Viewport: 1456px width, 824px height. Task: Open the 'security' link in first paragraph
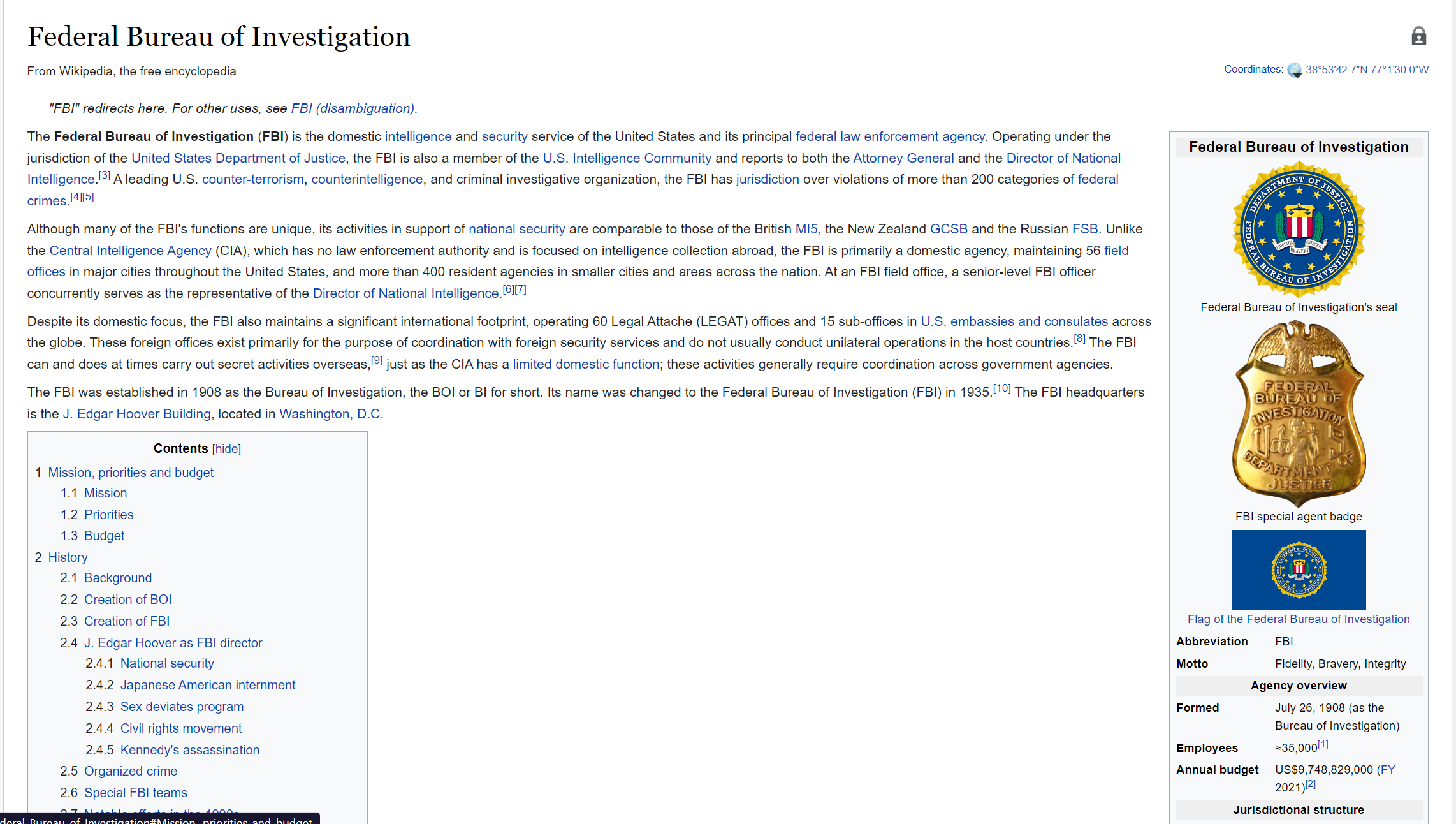(504, 136)
